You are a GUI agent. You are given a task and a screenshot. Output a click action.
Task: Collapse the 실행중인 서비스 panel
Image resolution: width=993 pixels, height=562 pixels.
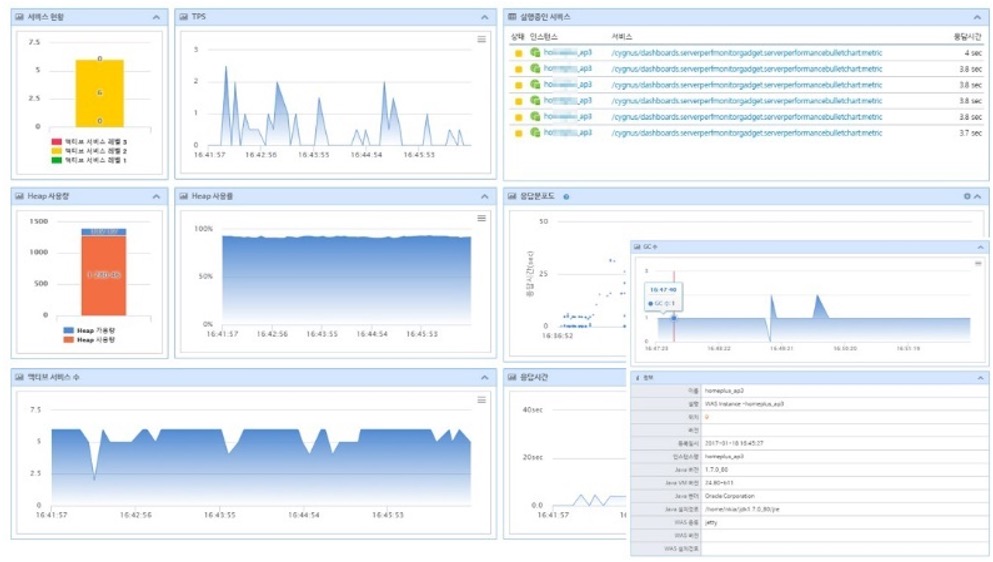(x=977, y=18)
